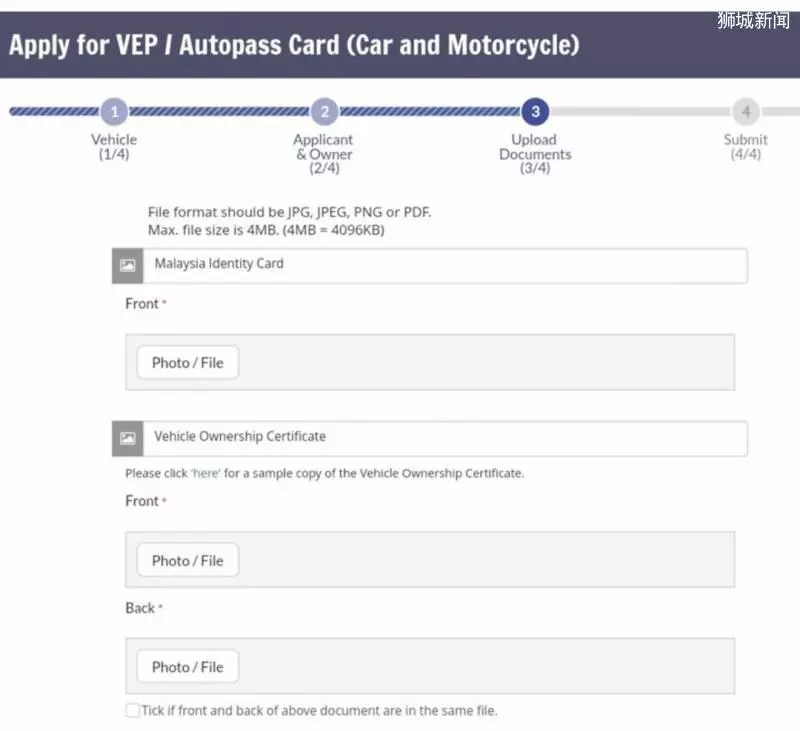Upload Malaysia Identity Card front via Photo / File
The height and width of the screenshot is (731, 800).
point(188,363)
